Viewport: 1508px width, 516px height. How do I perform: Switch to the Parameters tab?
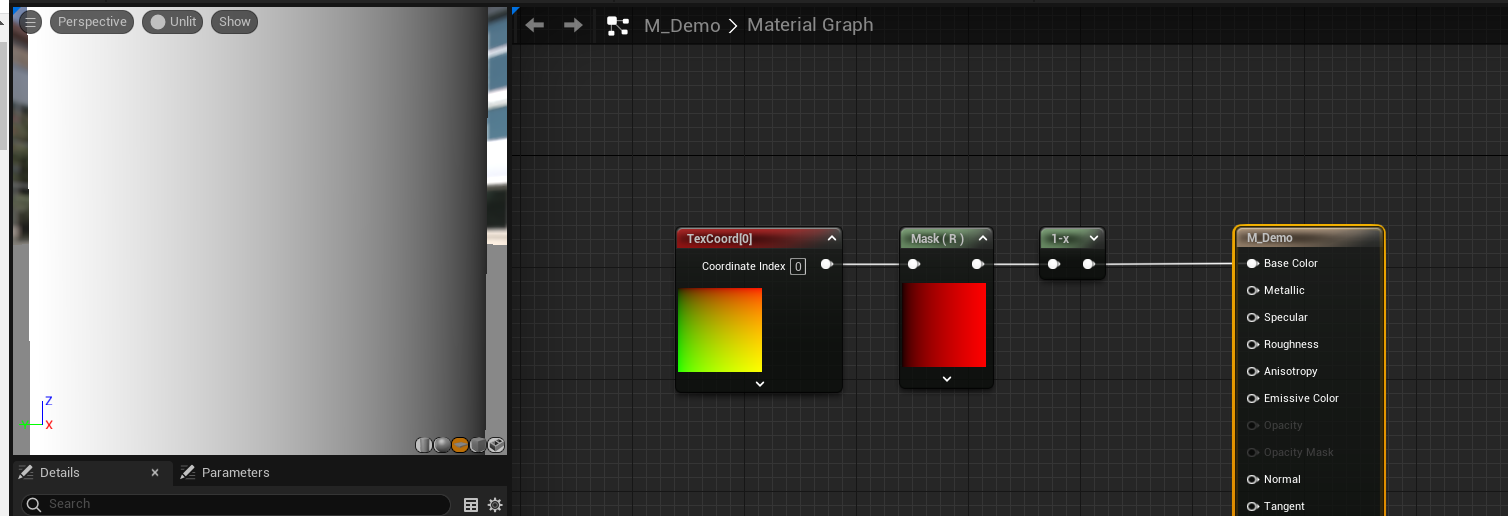(x=235, y=473)
